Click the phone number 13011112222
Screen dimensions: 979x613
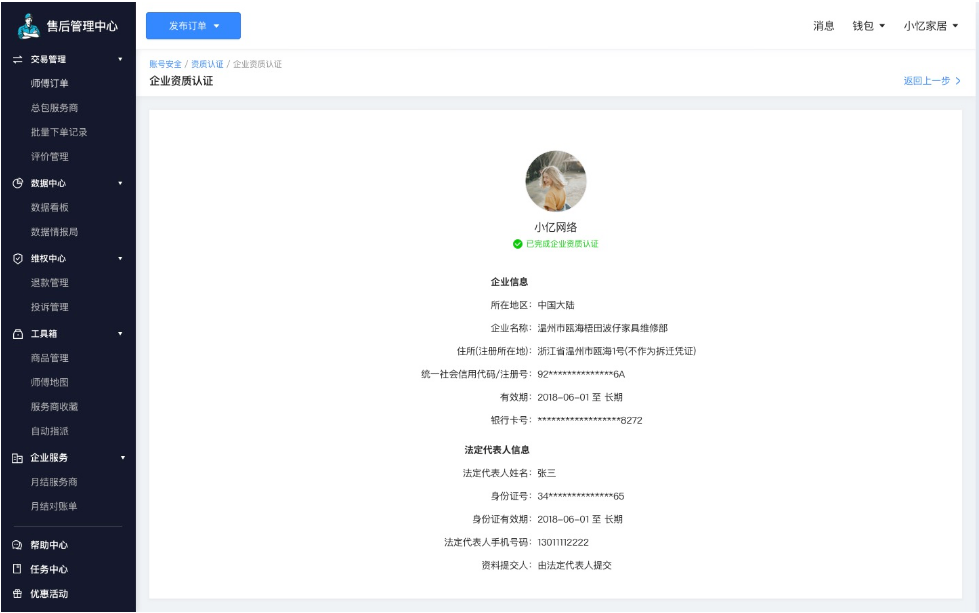point(563,542)
